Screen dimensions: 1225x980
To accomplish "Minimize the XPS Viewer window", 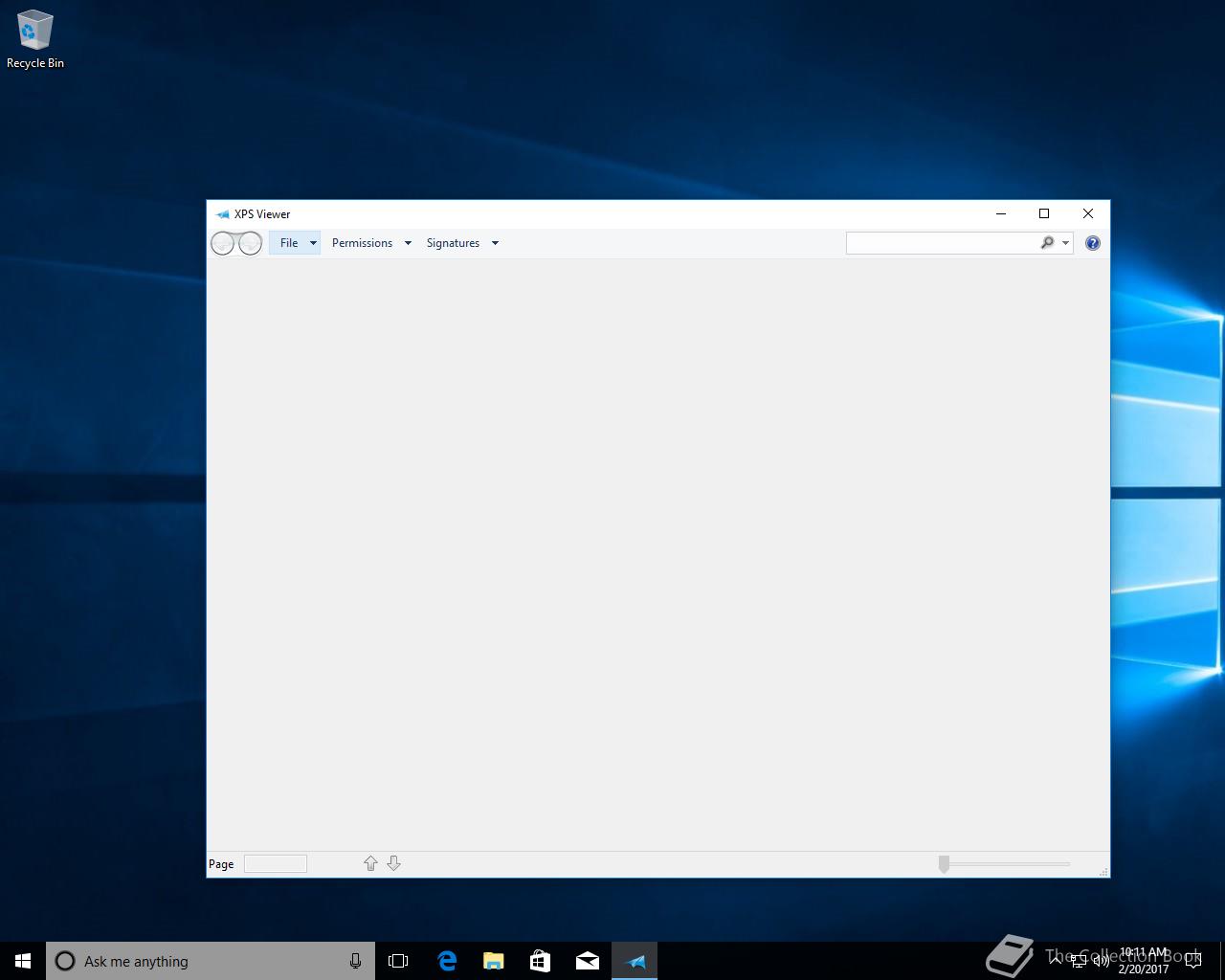I will click(1001, 213).
